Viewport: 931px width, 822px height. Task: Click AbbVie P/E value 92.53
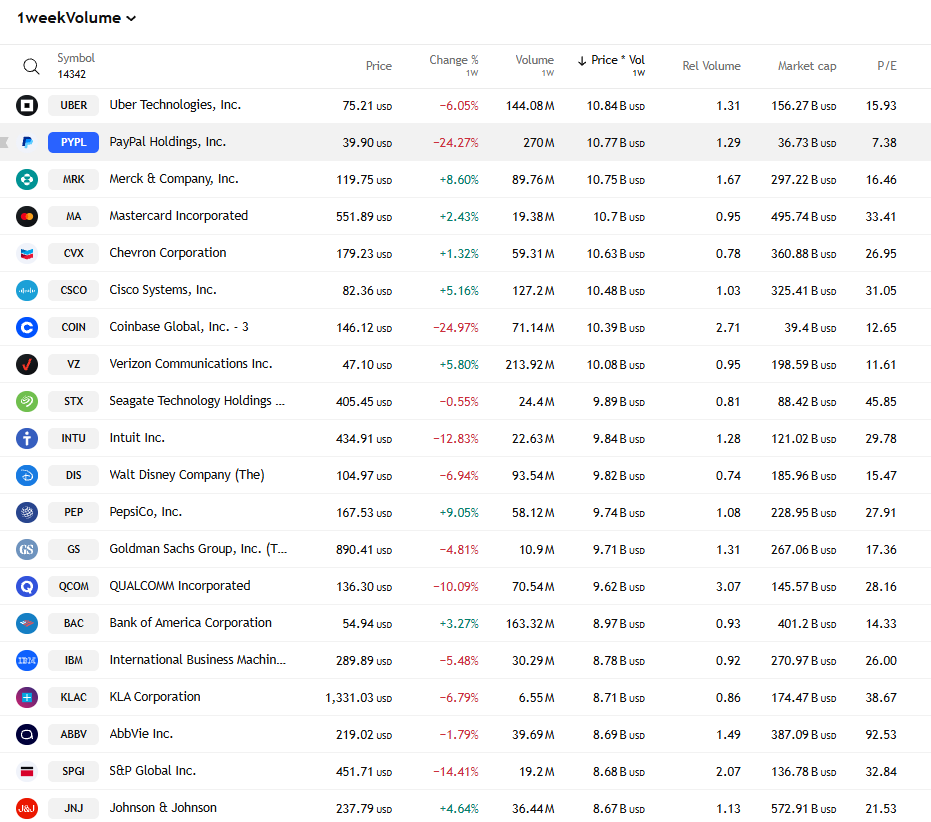tap(881, 735)
